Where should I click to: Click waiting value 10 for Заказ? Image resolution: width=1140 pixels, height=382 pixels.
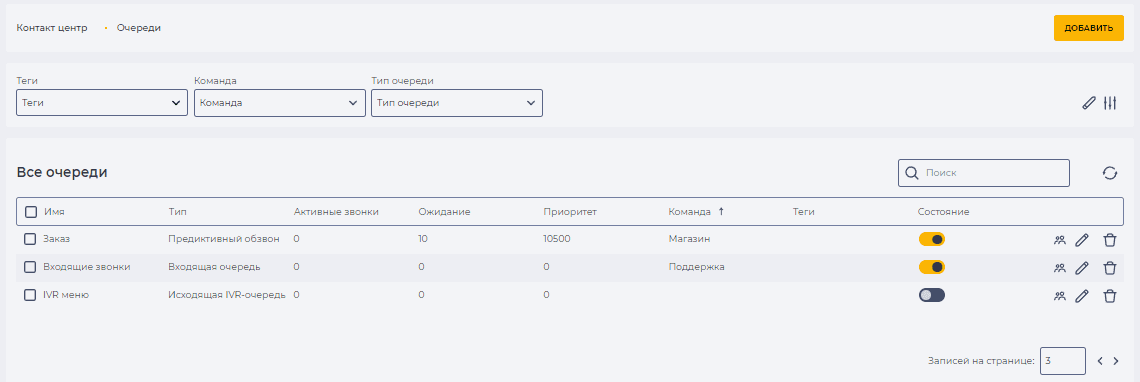[x=422, y=239]
